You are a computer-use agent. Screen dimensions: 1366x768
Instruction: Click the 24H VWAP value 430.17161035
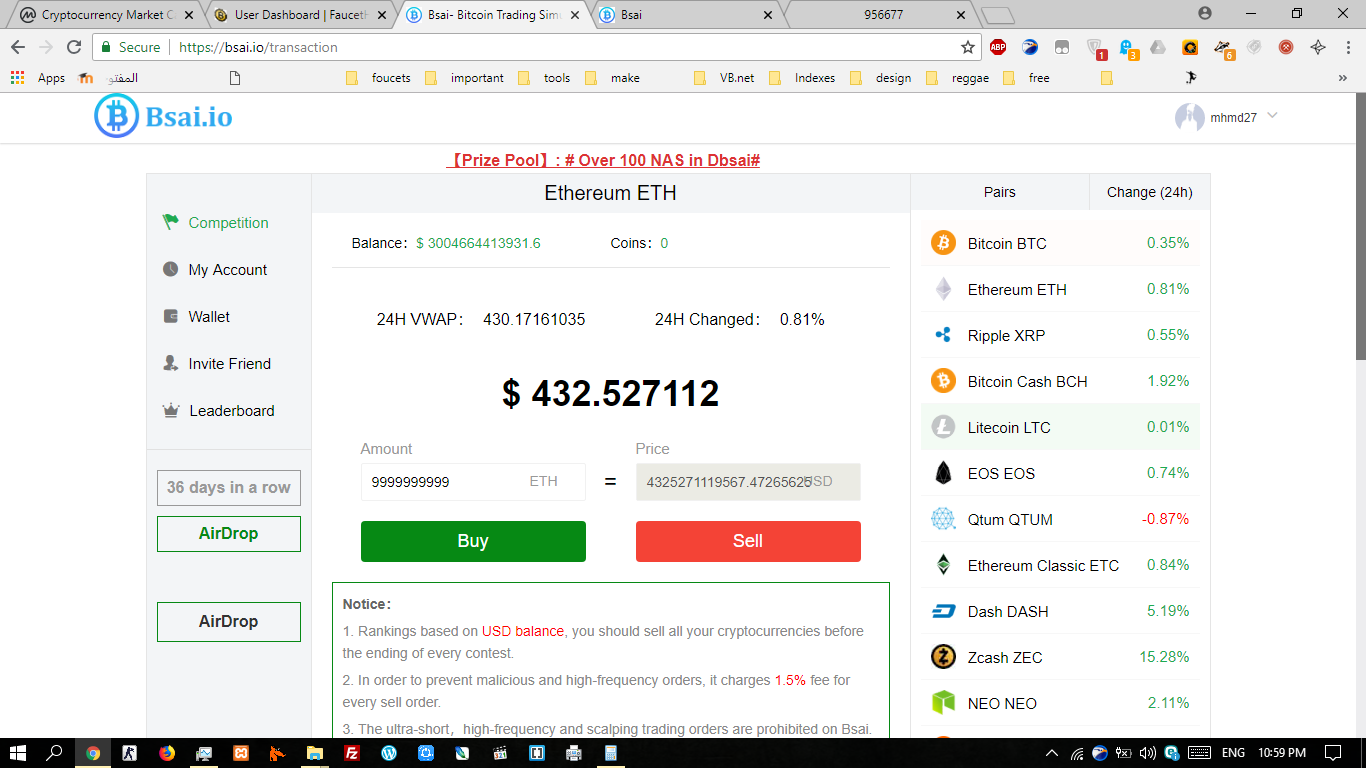[x=534, y=320]
